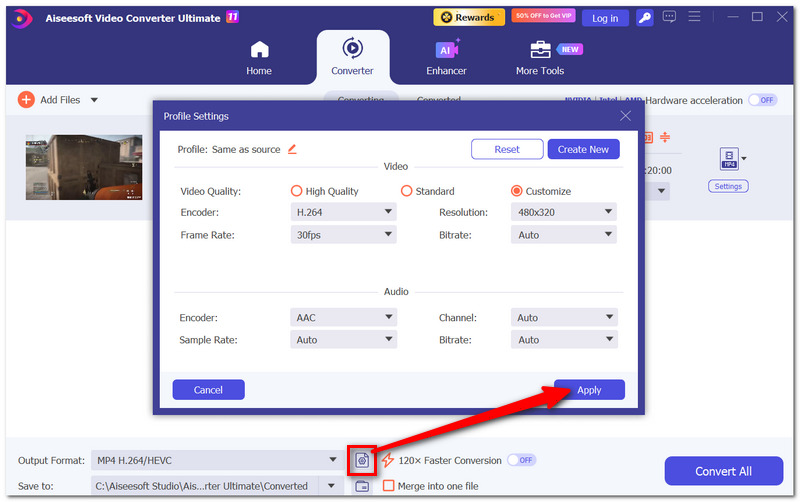This screenshot has height=502, width=800.
Task: Open the Sample Rate dropdown
Action: pyautogui.click(x=343, y=340)
